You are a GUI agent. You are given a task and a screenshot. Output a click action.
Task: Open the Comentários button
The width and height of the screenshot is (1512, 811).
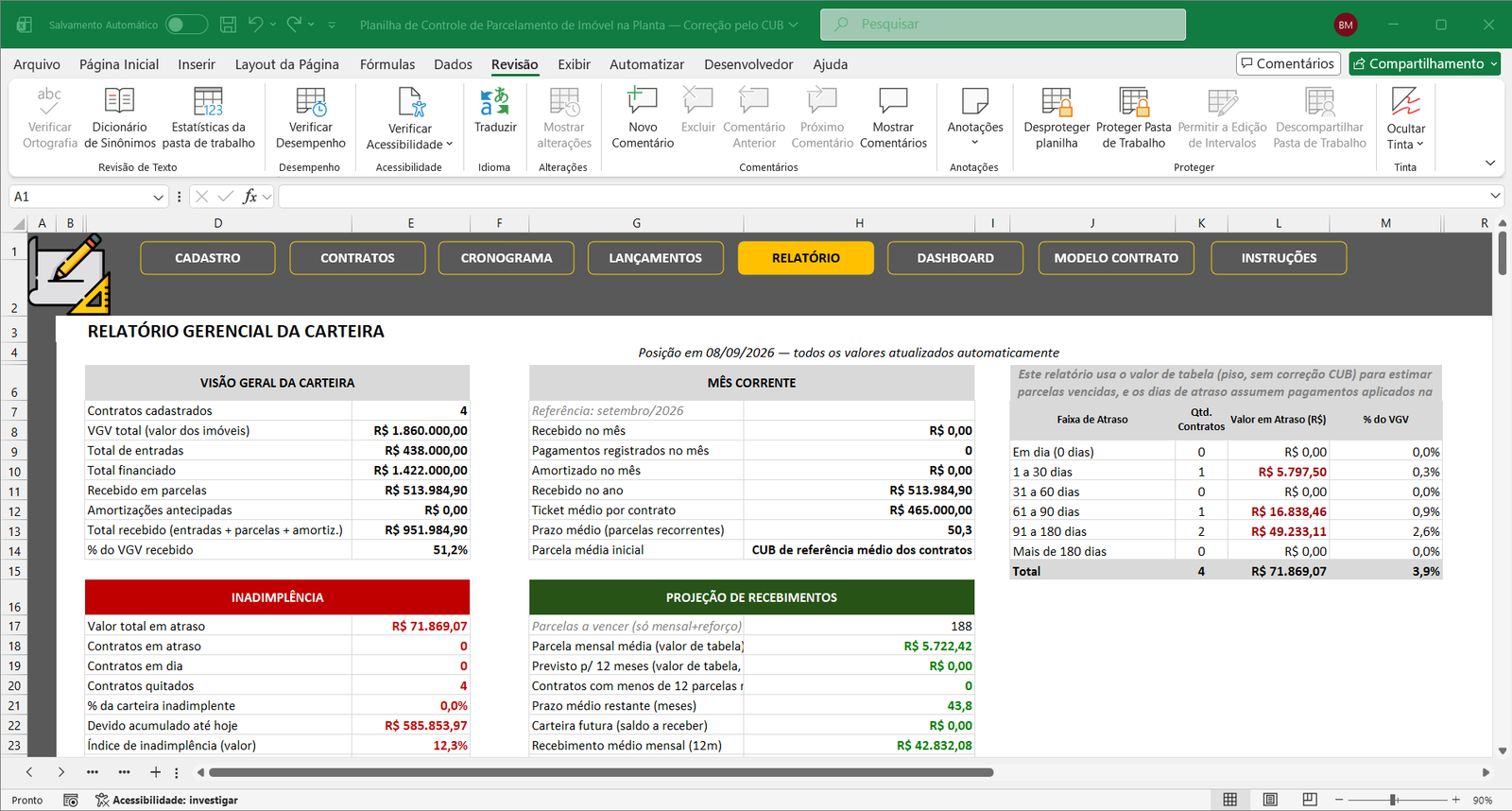coord(1288,63)
